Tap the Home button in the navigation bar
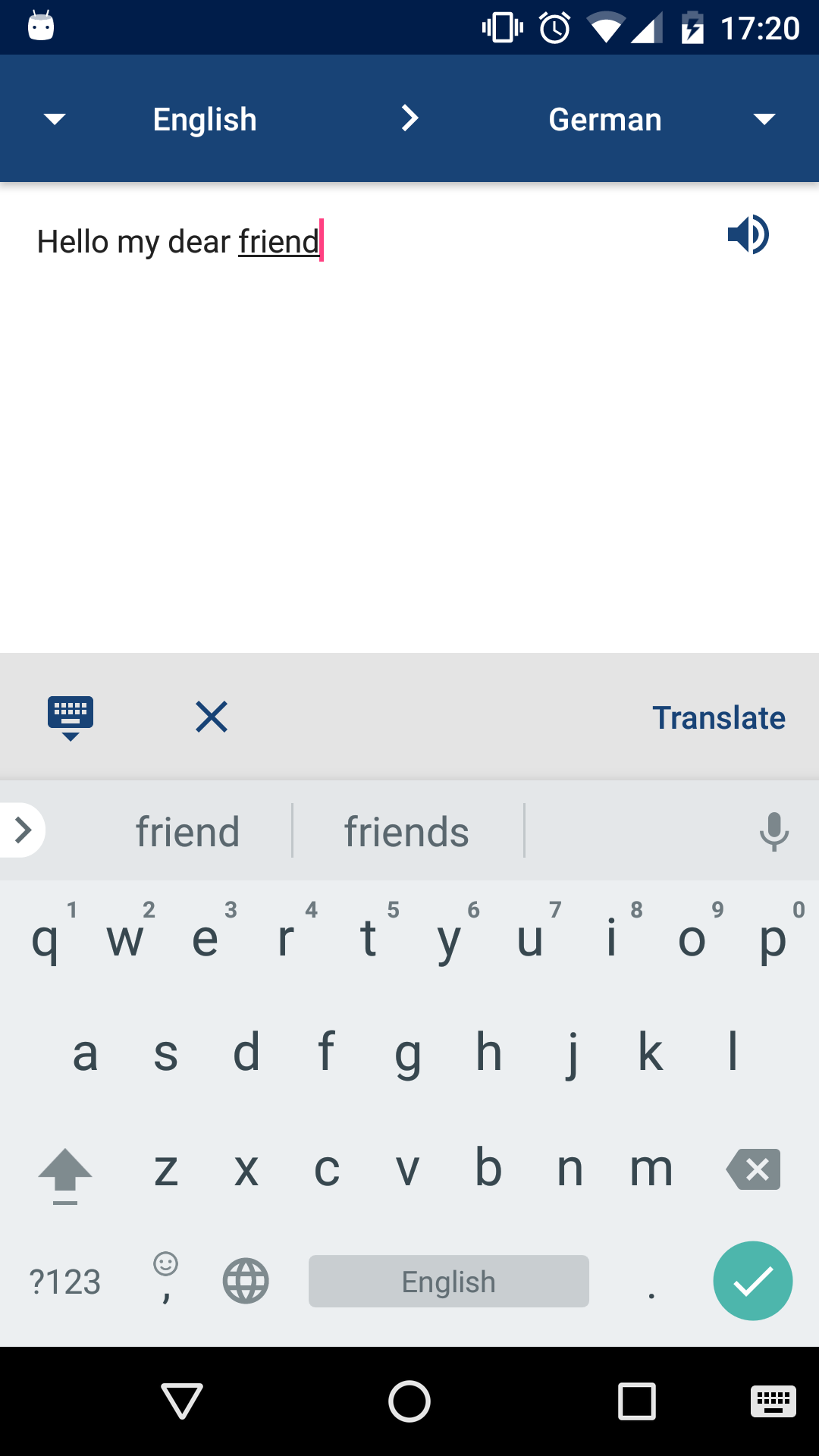The width and height of the screenshot is (819, 1456). coord(409,1402)
